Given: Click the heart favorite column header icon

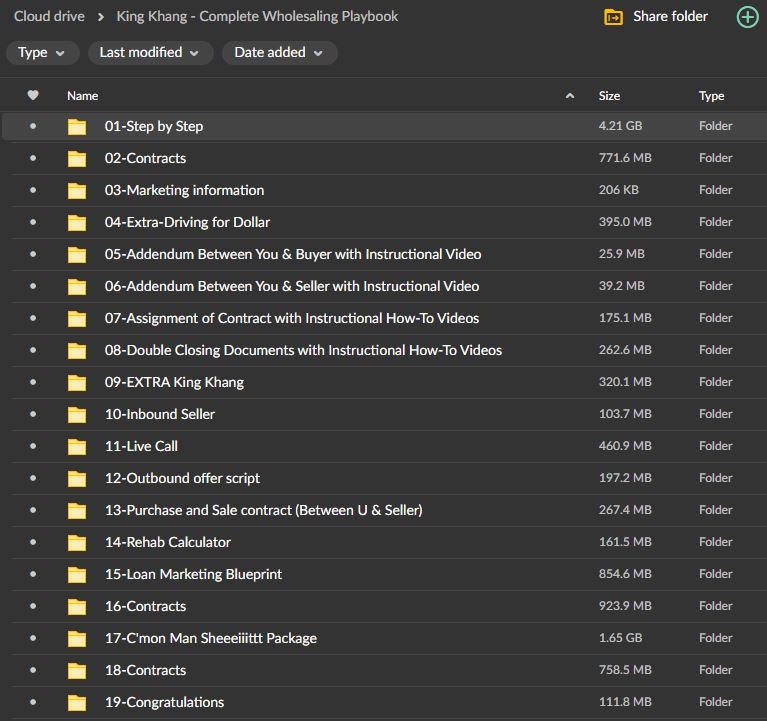Looking at the screenshot, I should (x=33, y=96).
